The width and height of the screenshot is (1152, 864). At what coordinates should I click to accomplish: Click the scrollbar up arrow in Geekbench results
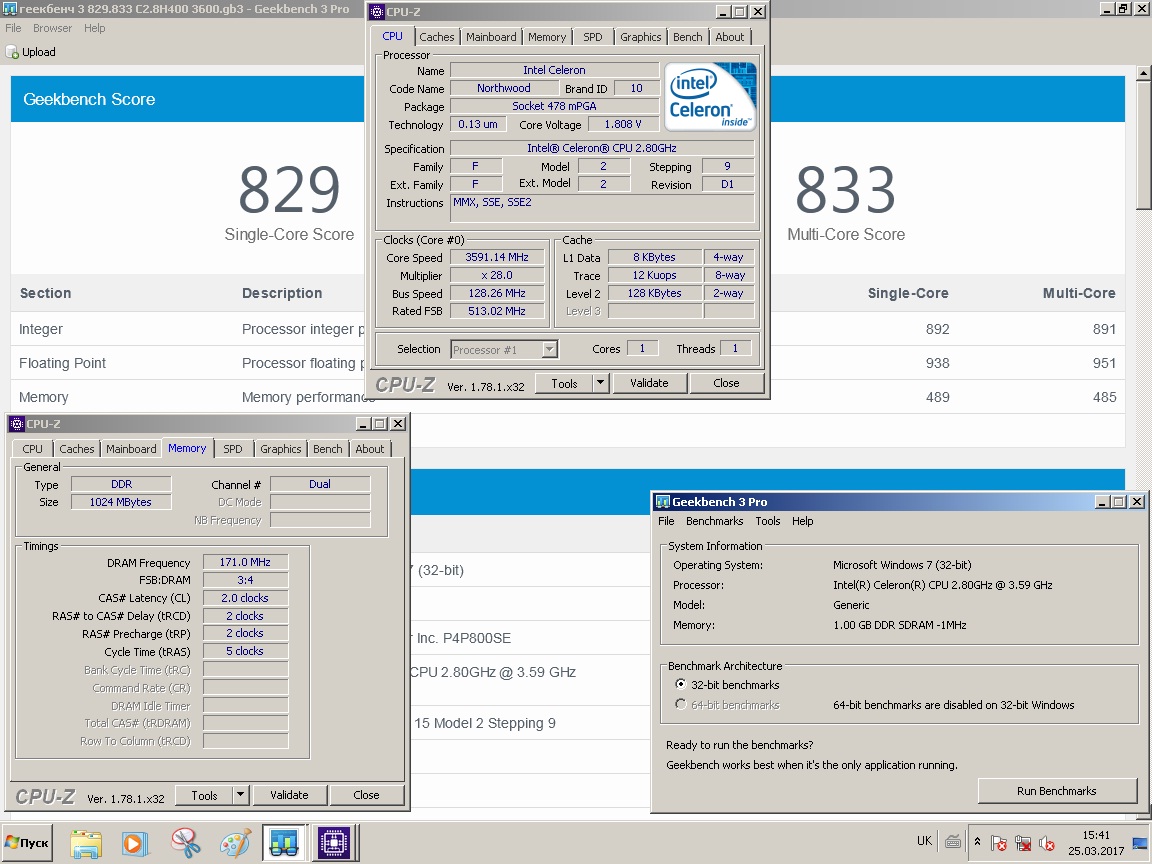click(1143, 73)
